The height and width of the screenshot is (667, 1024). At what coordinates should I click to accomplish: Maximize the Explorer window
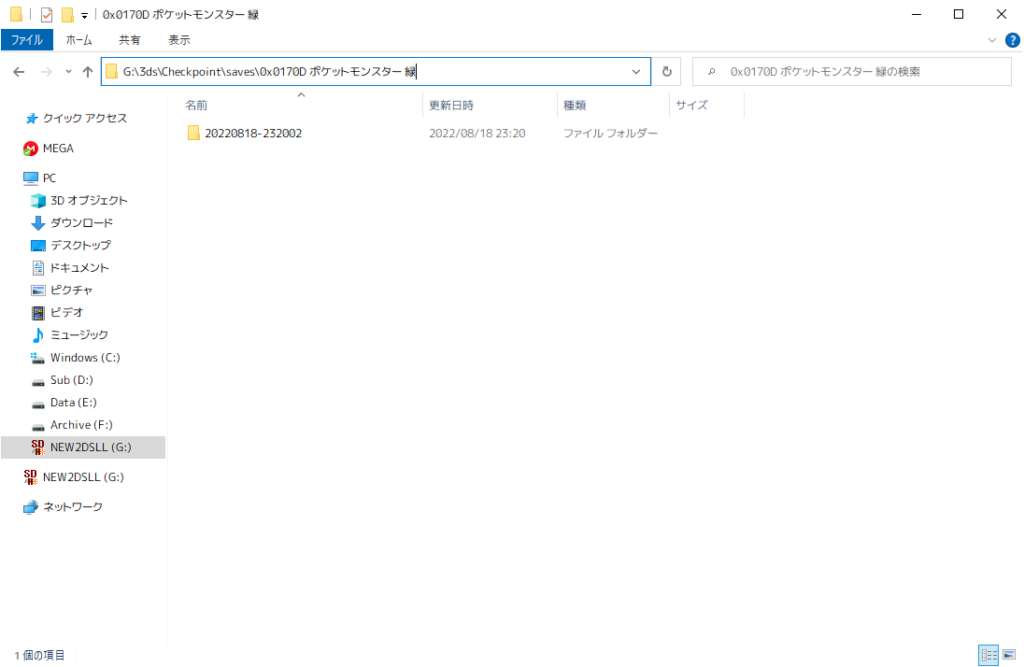[959, 14]
